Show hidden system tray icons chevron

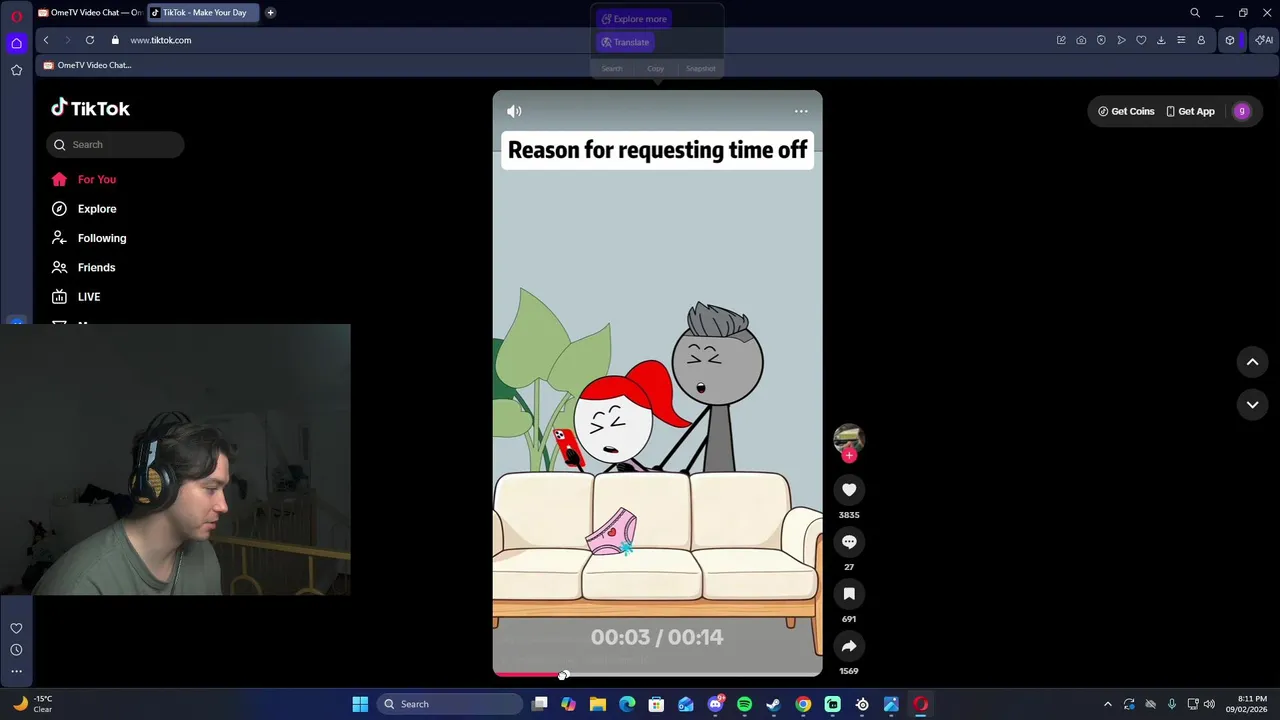coord(1107,704)
